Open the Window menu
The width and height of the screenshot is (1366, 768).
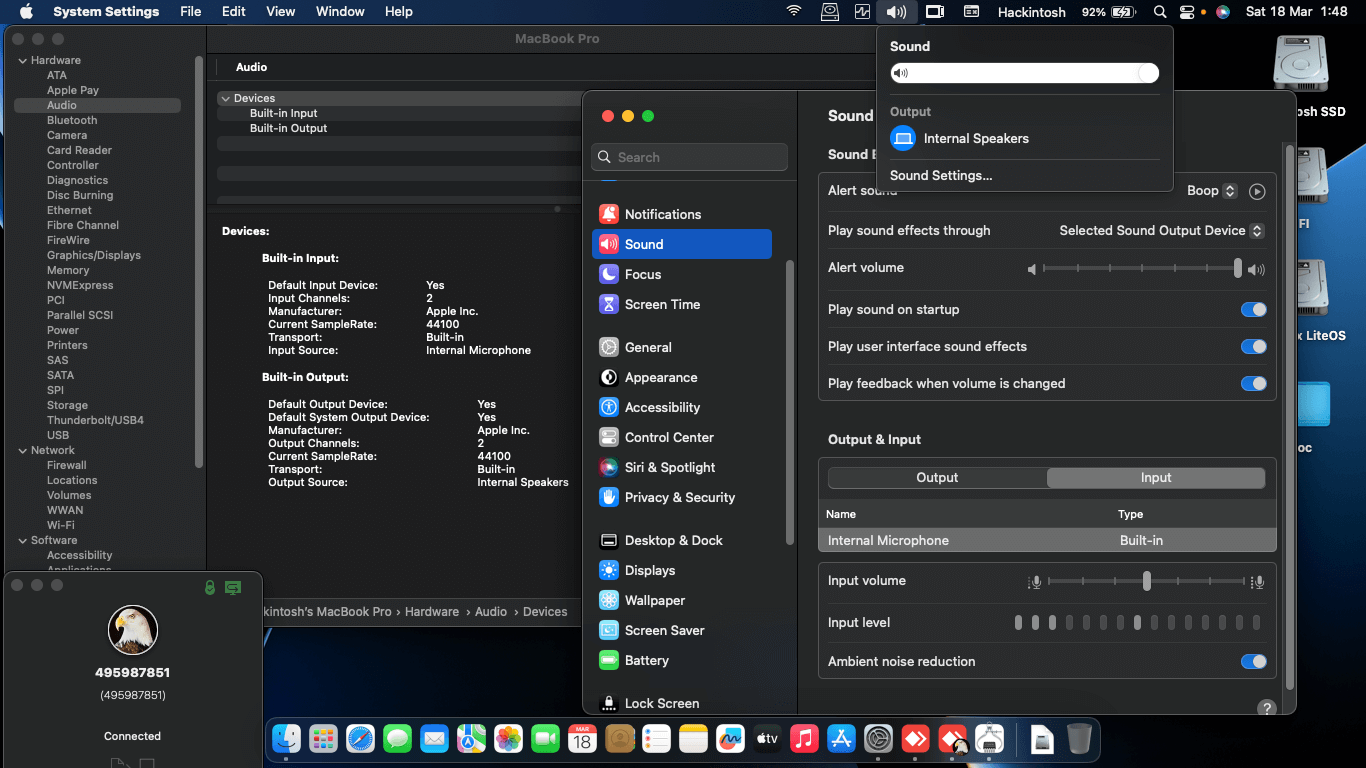tap(340, 12)
